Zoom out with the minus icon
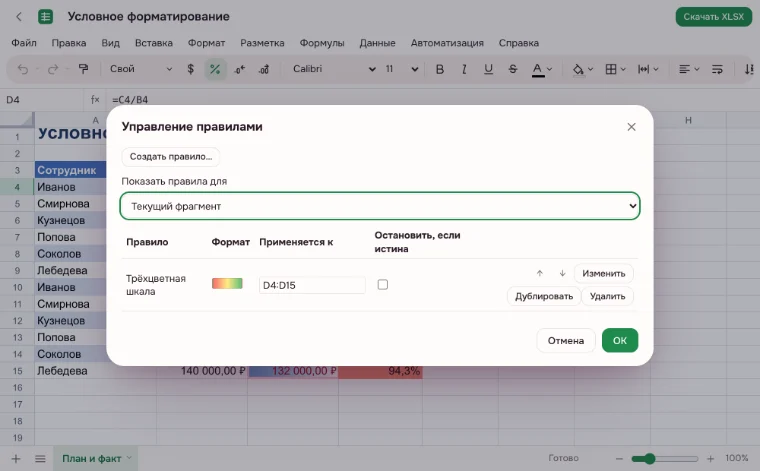The height and width of the screenshot is (471, 760). (x=619, y=458)
